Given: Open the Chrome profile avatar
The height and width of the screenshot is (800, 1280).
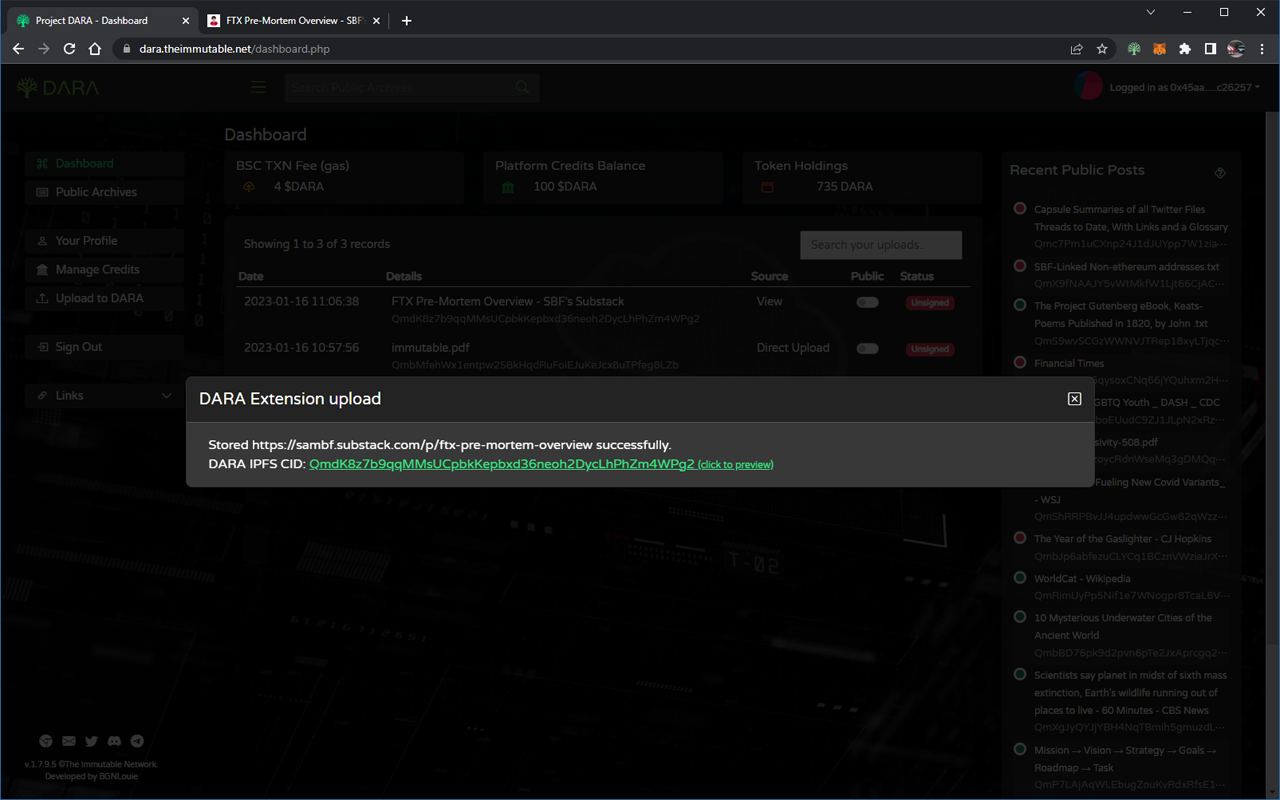Looking at the screenshot, I should tap(1236, 48).
